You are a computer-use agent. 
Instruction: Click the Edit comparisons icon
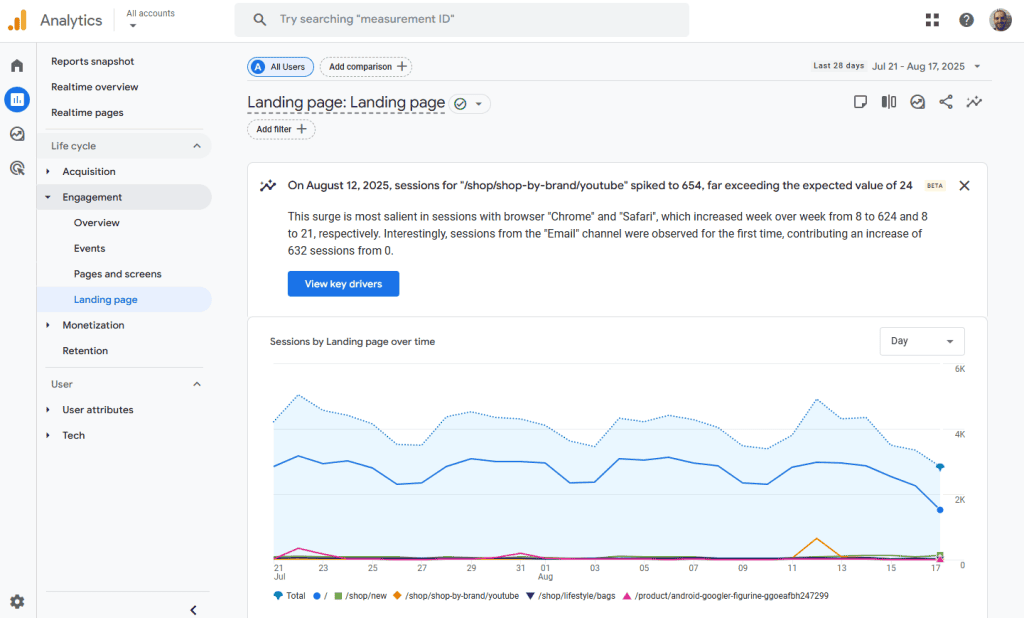click(x=888, y=102)
